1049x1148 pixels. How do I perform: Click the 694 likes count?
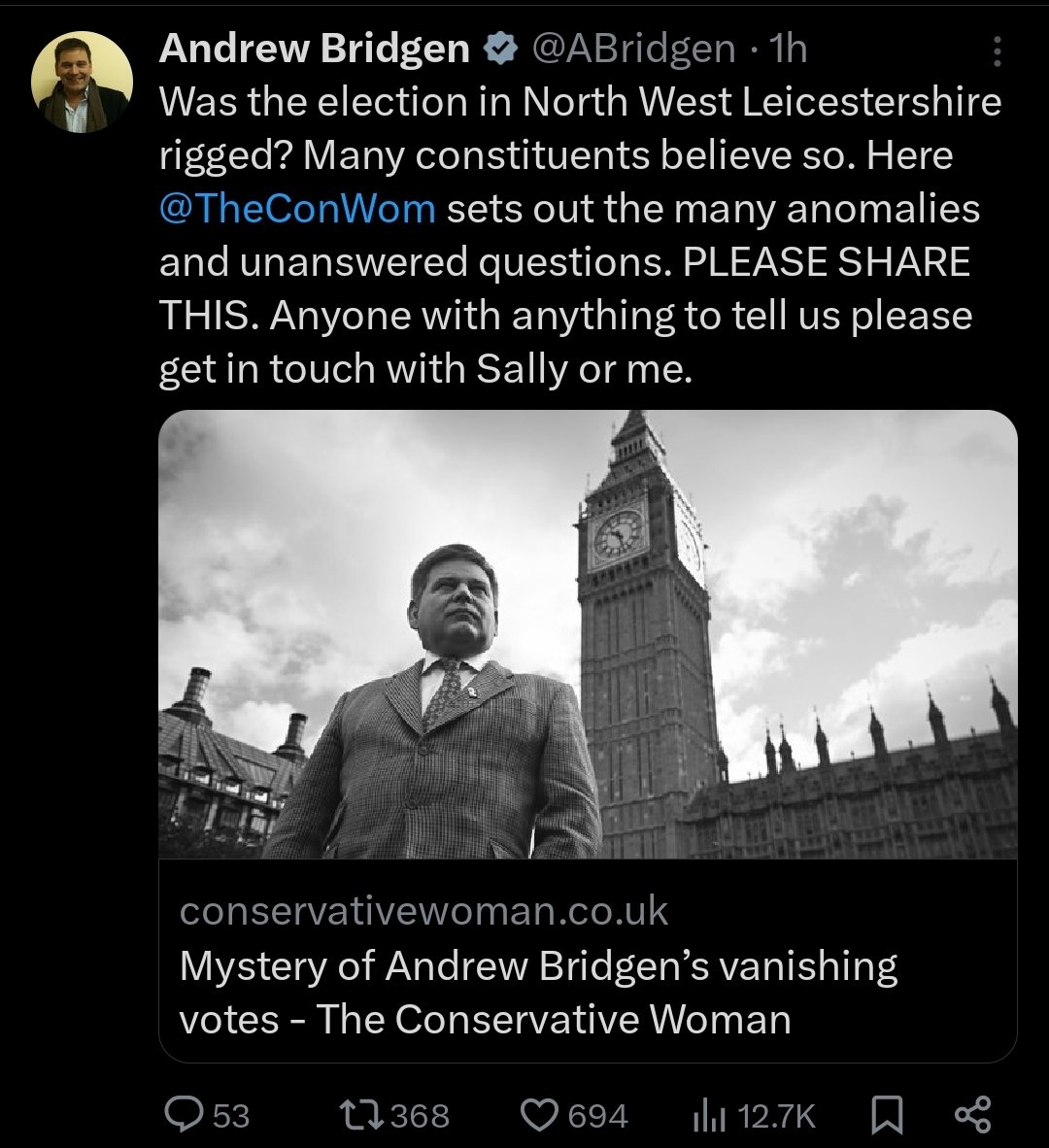(x=598, y=1116)
